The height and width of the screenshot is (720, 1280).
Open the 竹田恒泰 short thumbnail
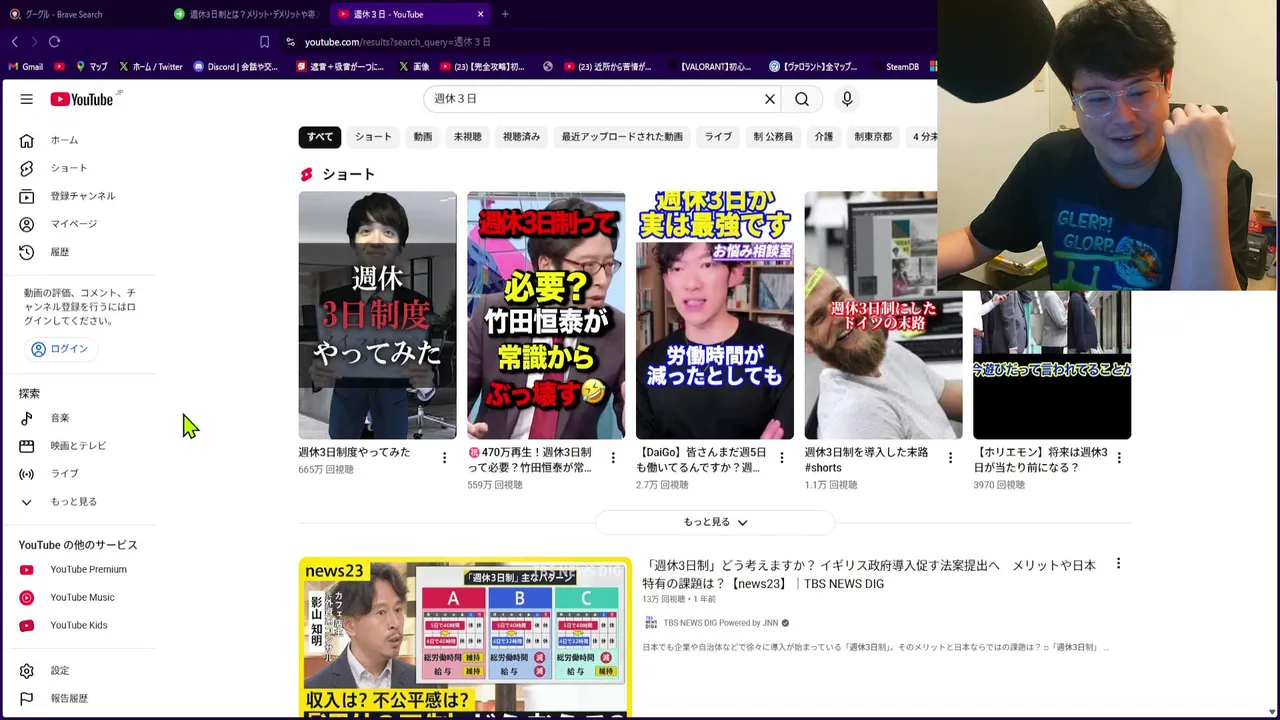pos(546,315)
